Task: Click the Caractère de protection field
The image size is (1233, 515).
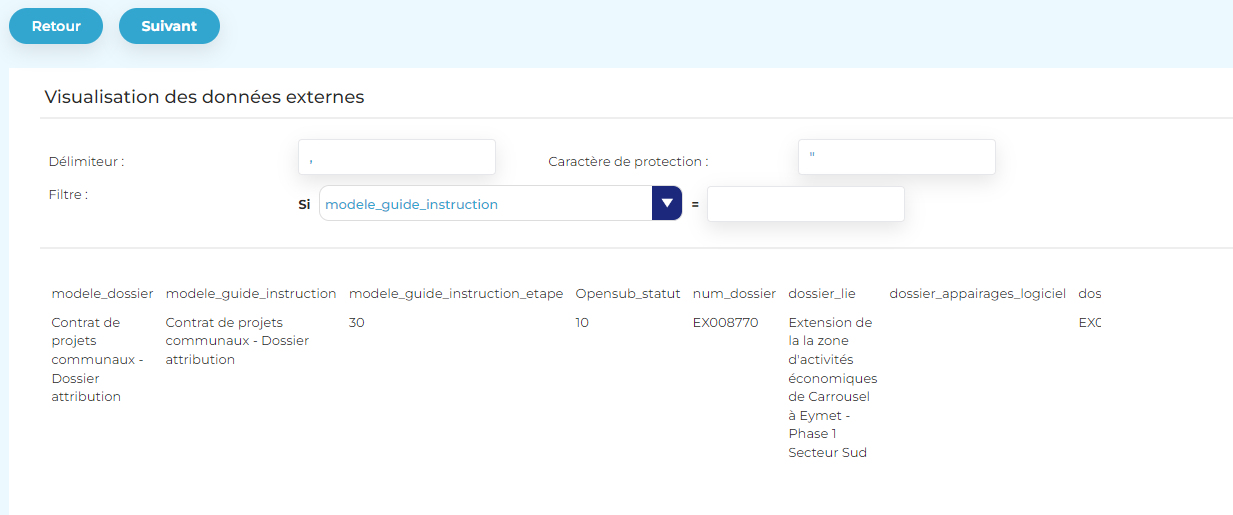Action: (896, 157)
